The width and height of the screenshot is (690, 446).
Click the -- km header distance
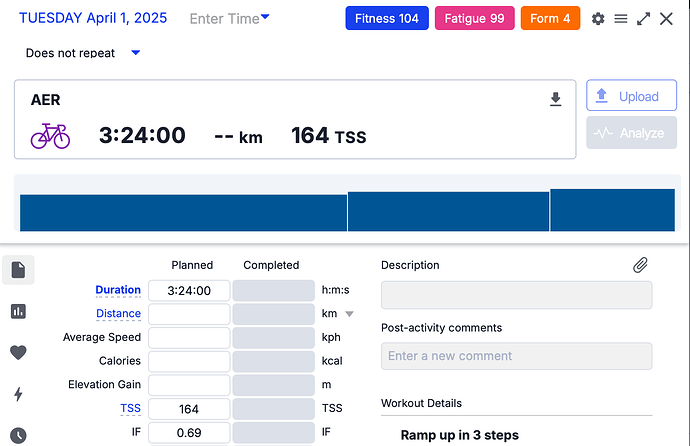point(239,137)
